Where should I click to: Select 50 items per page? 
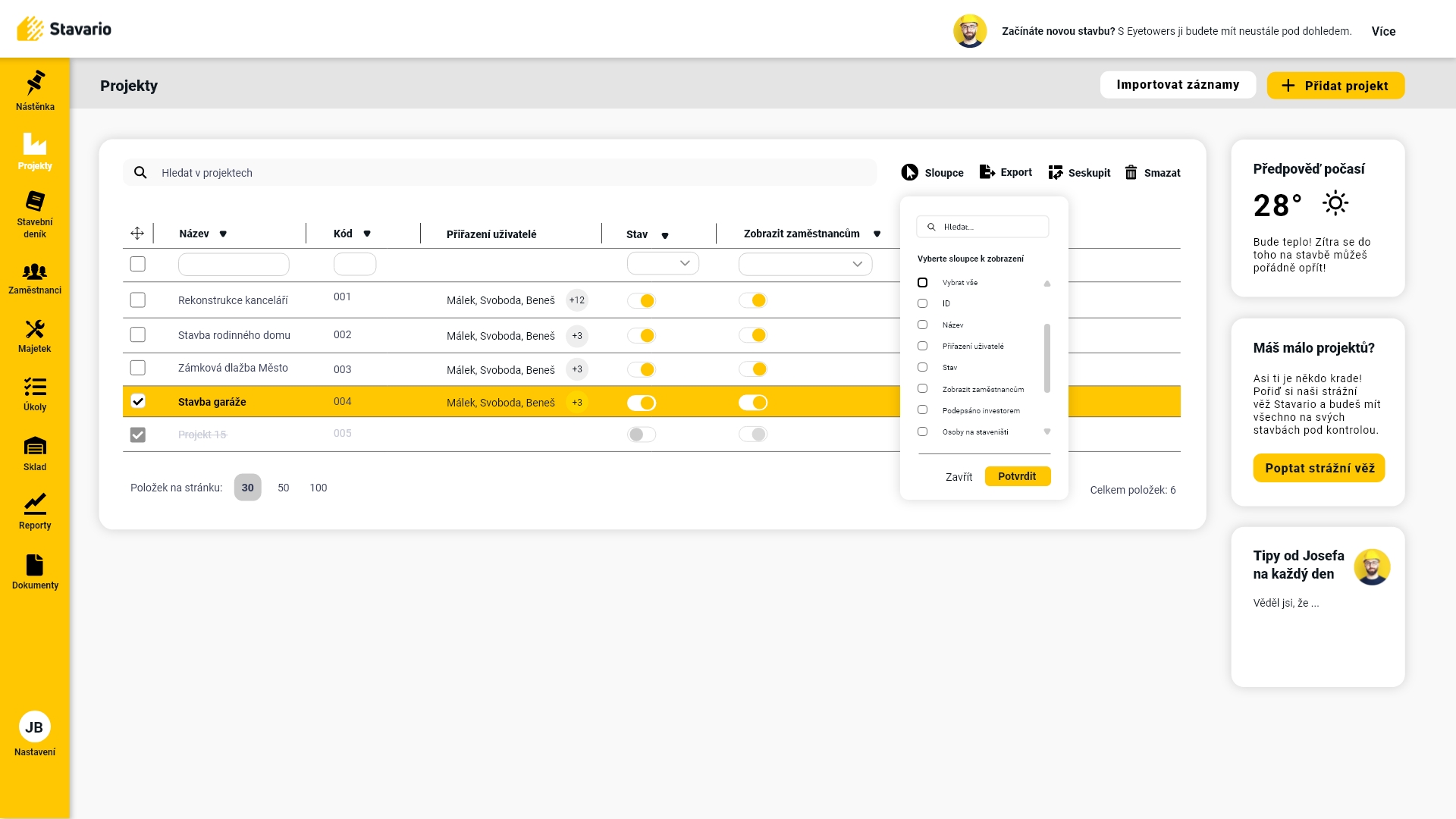284,488
